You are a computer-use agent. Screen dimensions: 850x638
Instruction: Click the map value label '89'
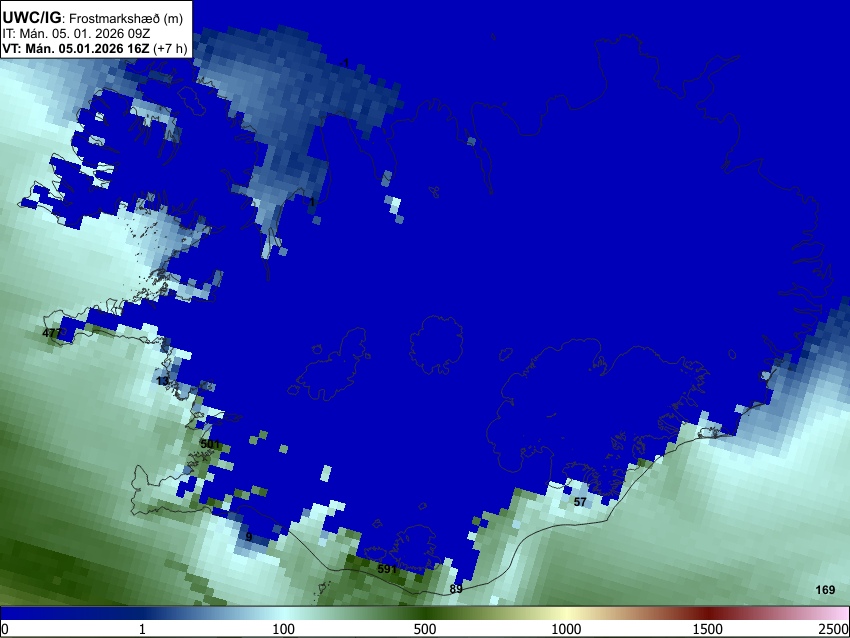tap(456, 589)
